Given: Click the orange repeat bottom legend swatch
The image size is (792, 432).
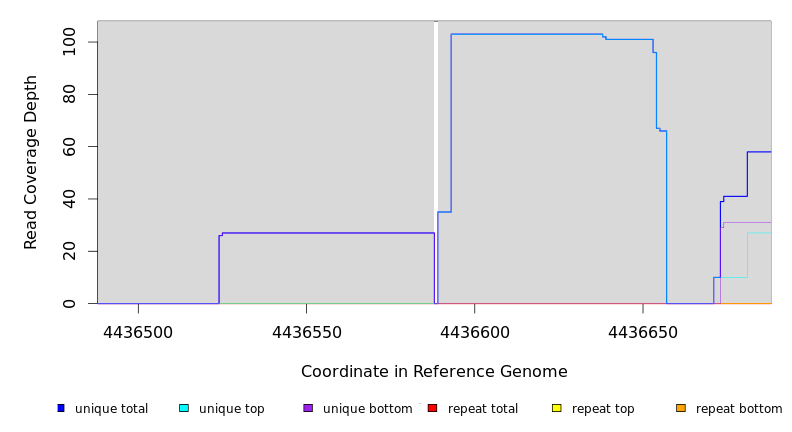Looking at the screenshot, I should [681, 408].
